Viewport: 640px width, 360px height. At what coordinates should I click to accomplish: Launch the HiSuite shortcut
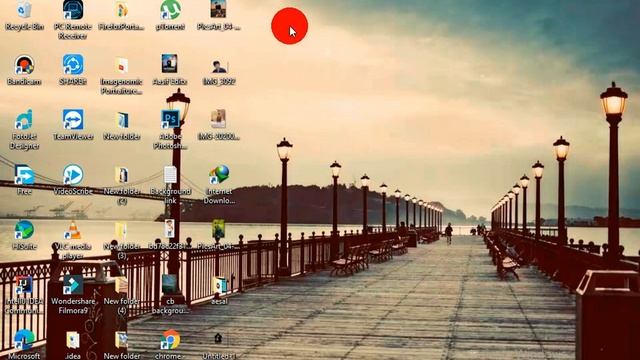[24, 230]
